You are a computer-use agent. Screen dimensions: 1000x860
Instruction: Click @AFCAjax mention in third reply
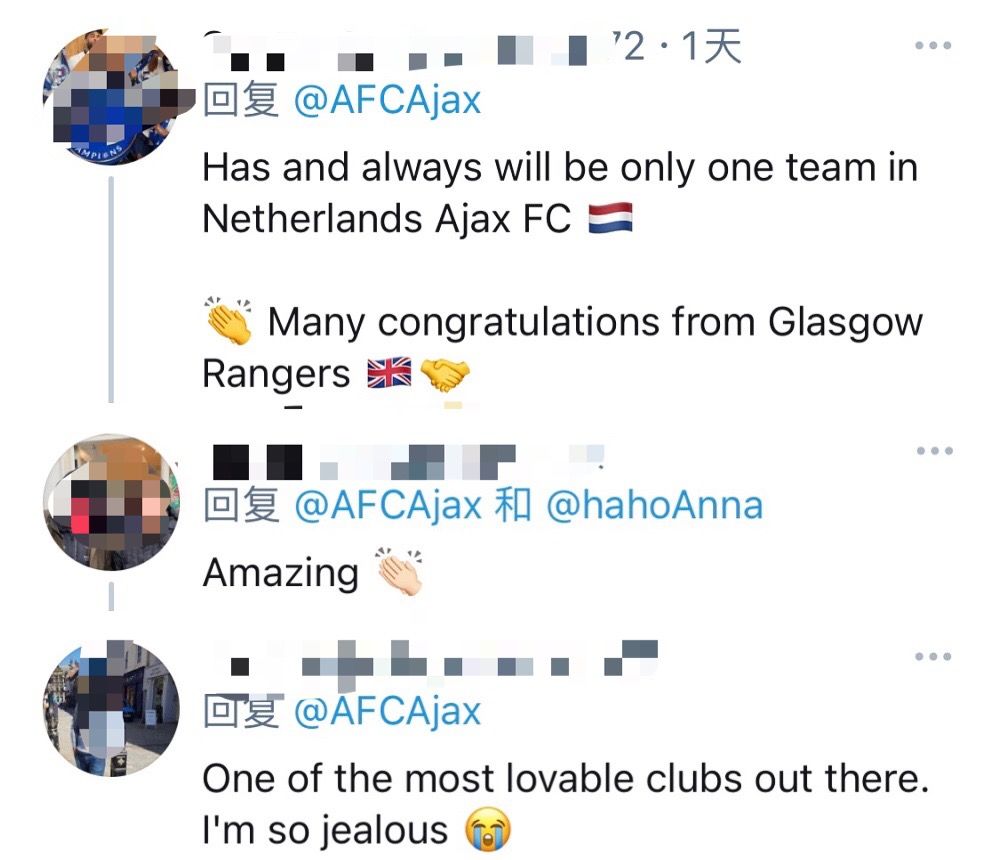pyautogui.click(x=386, y=711)
